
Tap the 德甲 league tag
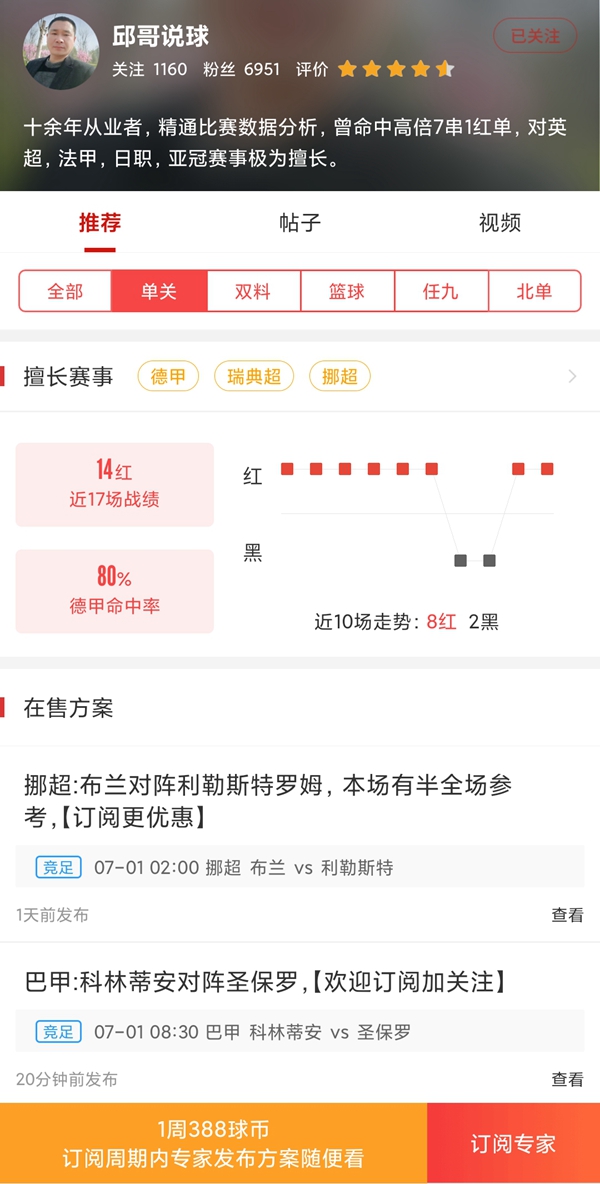(x=168, y=377)
